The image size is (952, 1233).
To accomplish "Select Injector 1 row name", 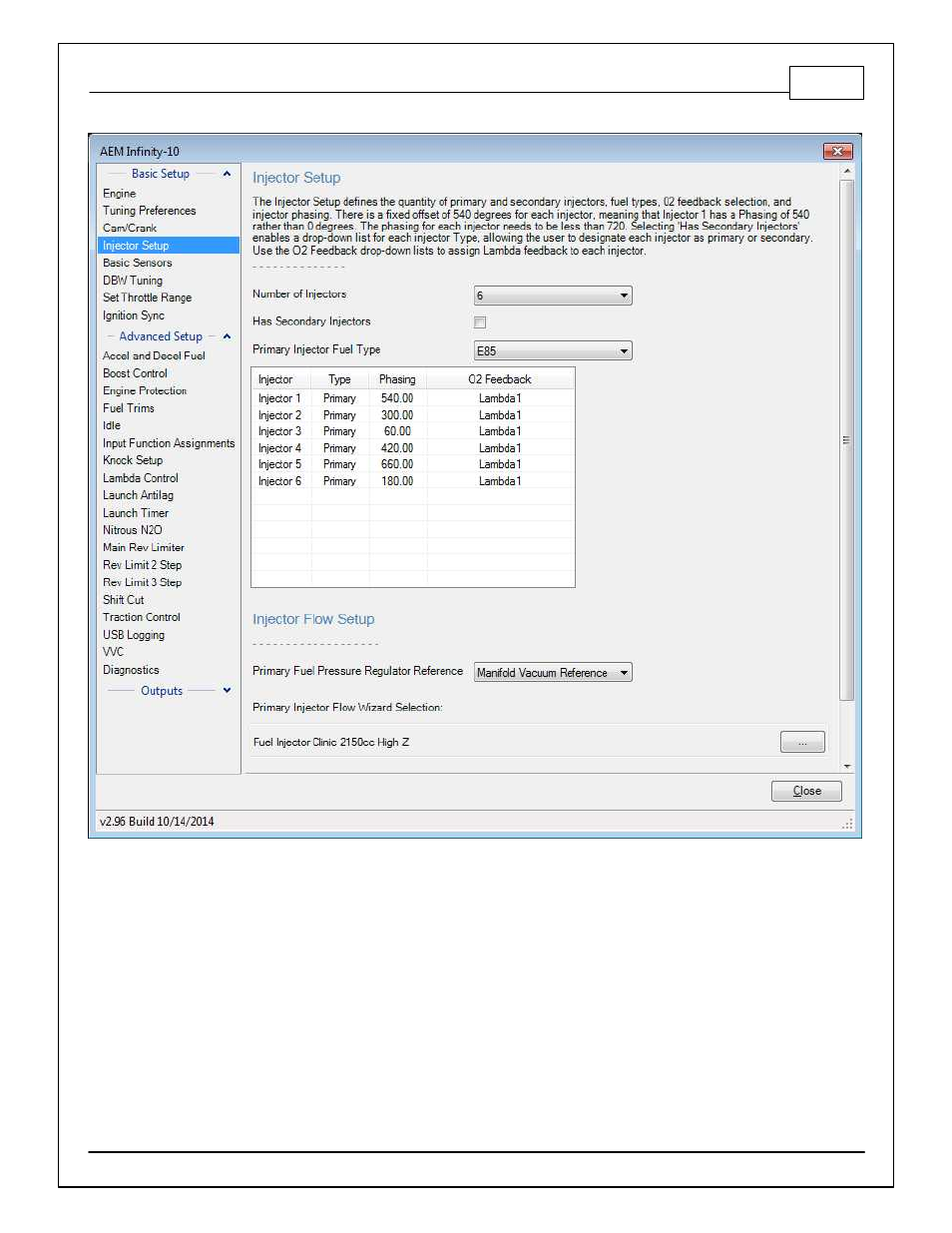I will click(x=279, y=398).
